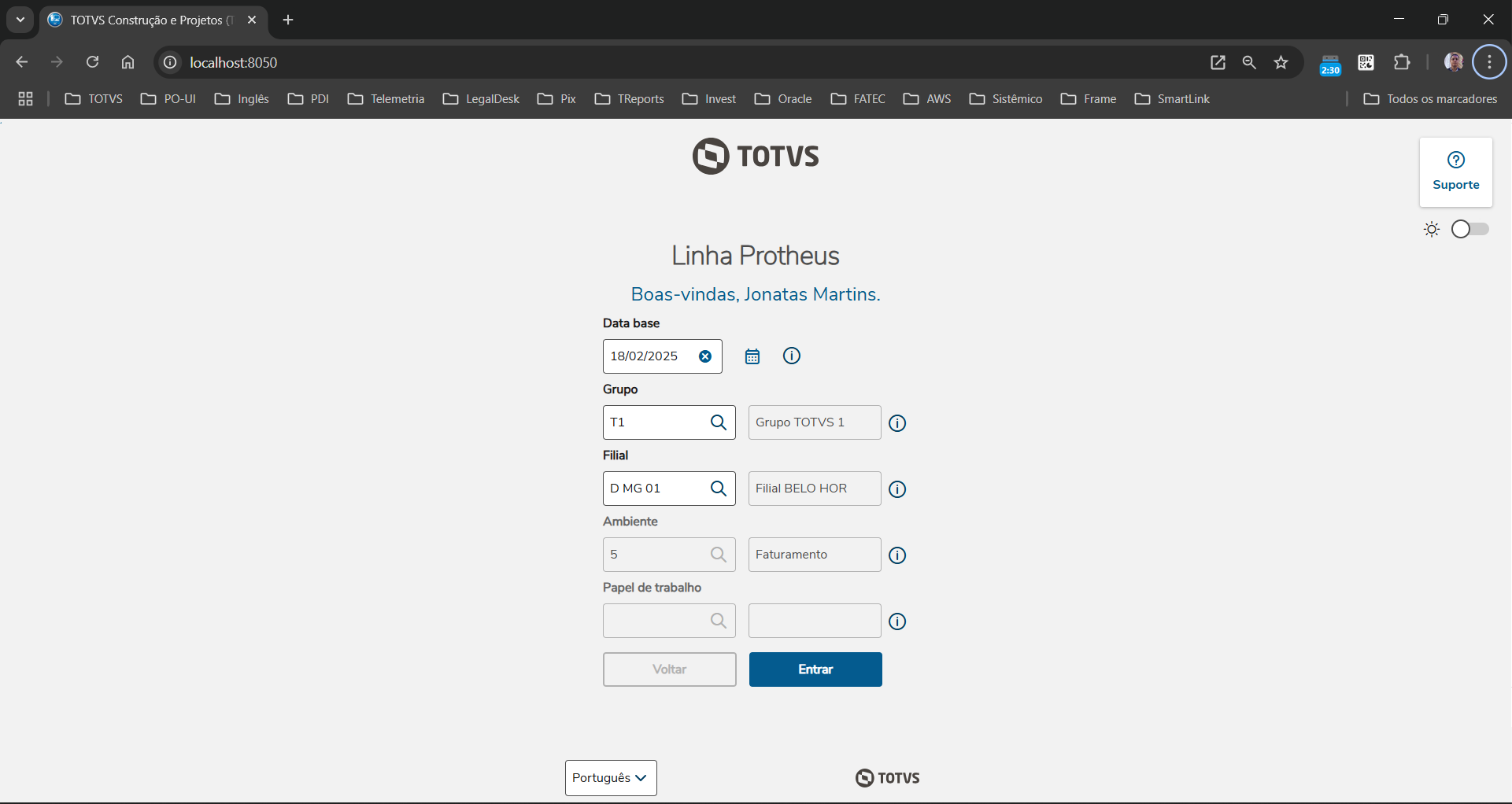Toggle the dark theme switch
1512x804 pixels.
coord(1470,229)
